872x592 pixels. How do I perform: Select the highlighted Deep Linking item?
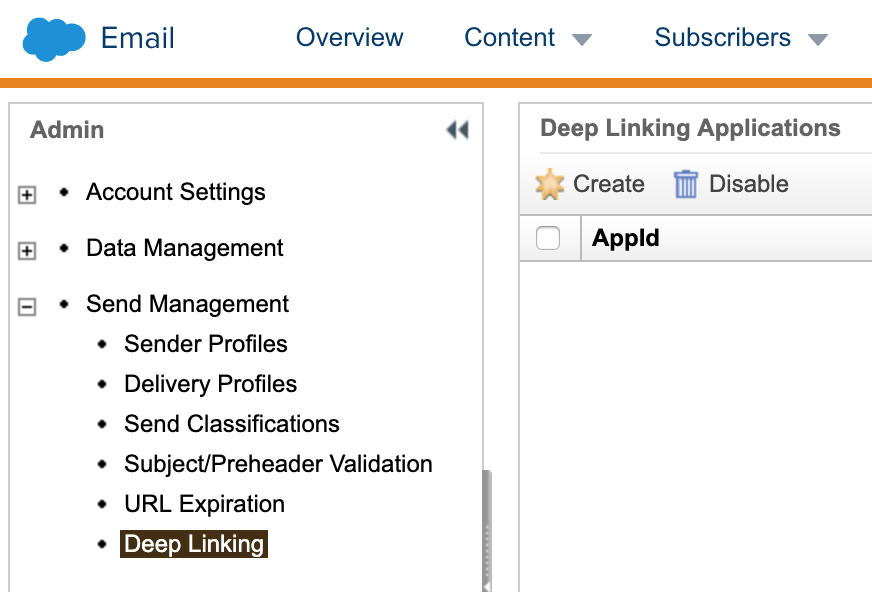pos(194,544)
